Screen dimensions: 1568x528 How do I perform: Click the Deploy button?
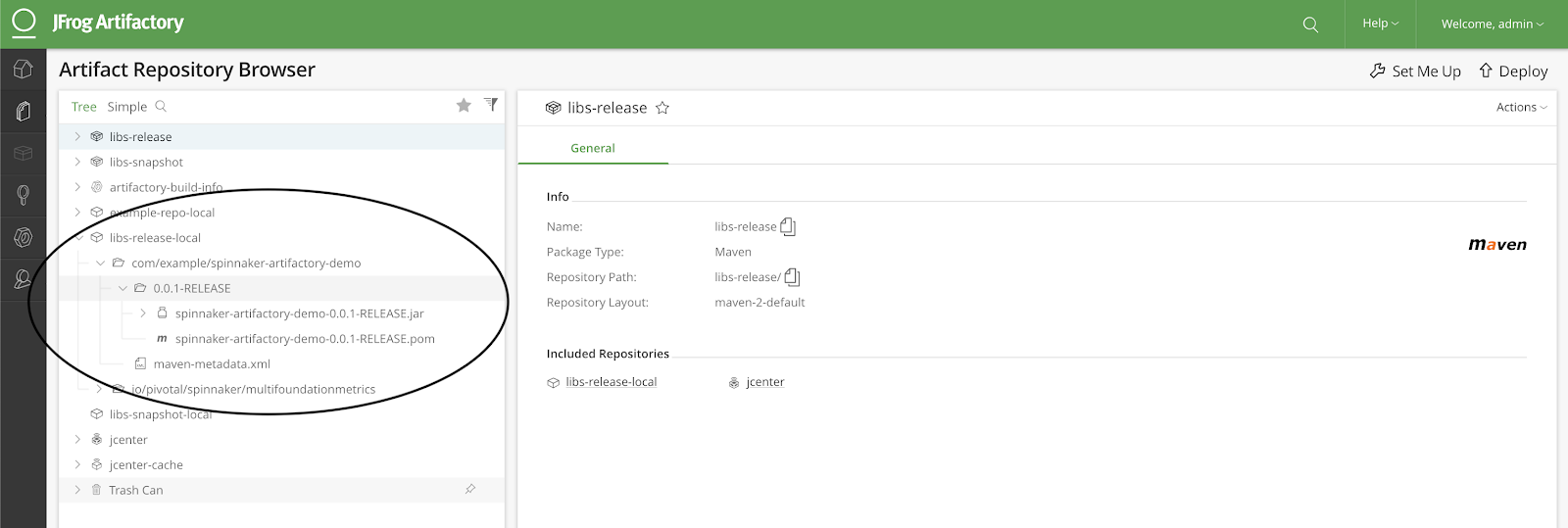tap(1513, 71)
